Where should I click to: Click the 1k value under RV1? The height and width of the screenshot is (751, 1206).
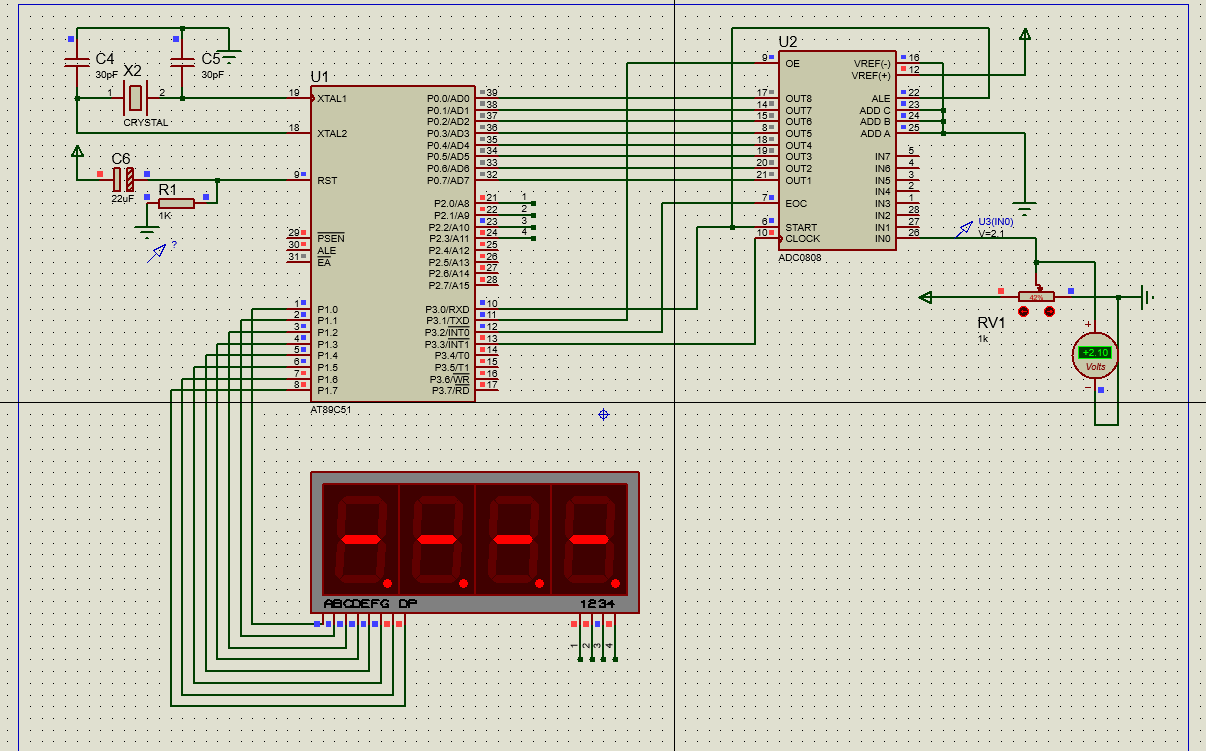coord(982,339)
